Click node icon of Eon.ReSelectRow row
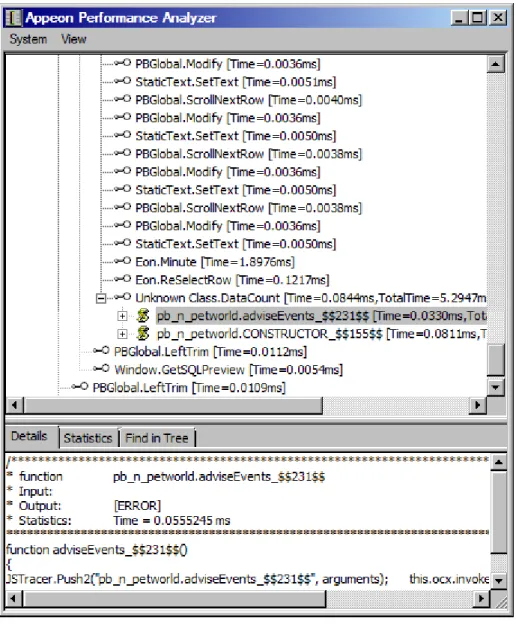The width and height of the screenshot is (516, 636). (x=123, y=279)
